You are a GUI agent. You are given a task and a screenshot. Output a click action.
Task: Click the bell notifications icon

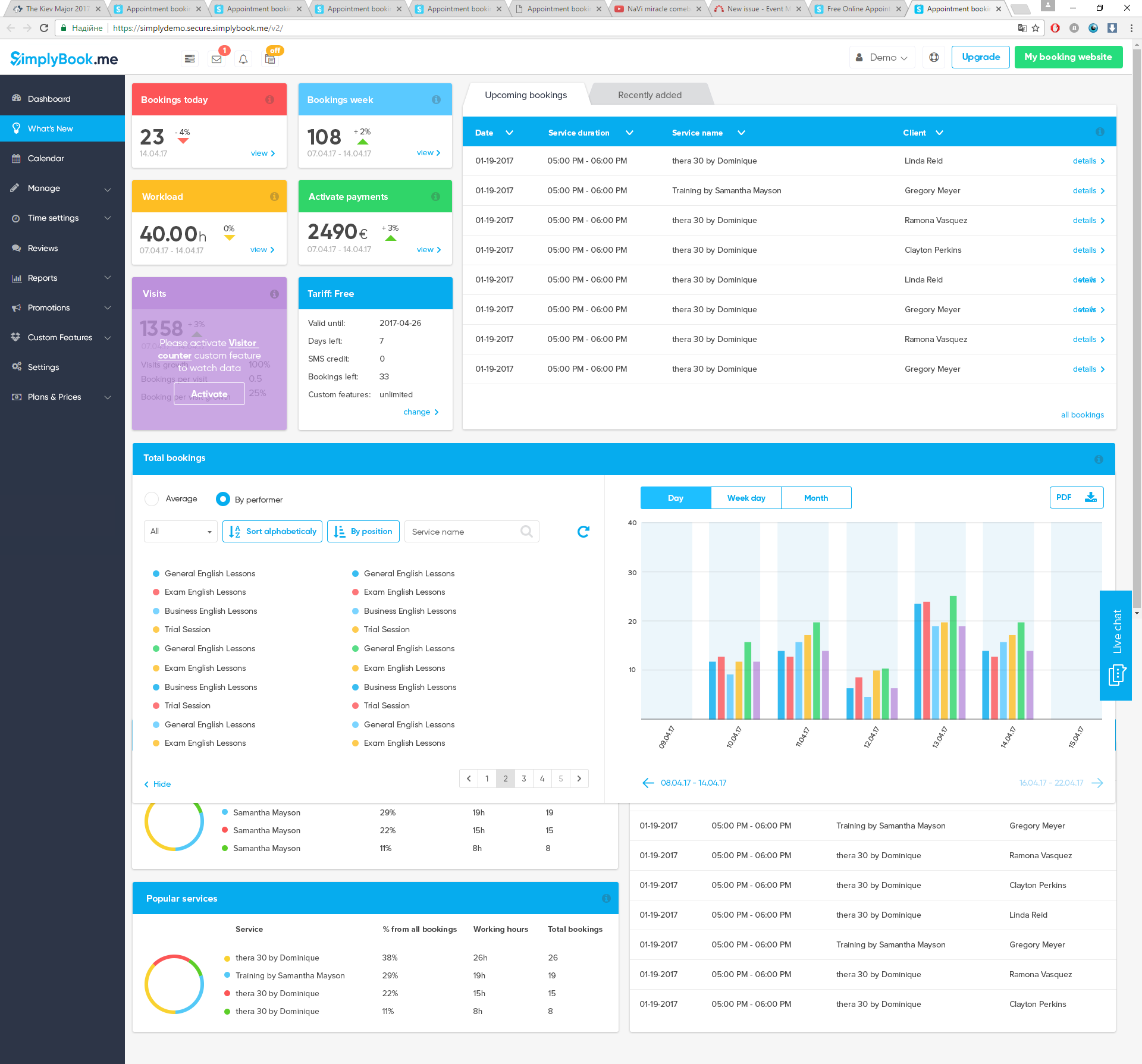[x=243, y=59]
